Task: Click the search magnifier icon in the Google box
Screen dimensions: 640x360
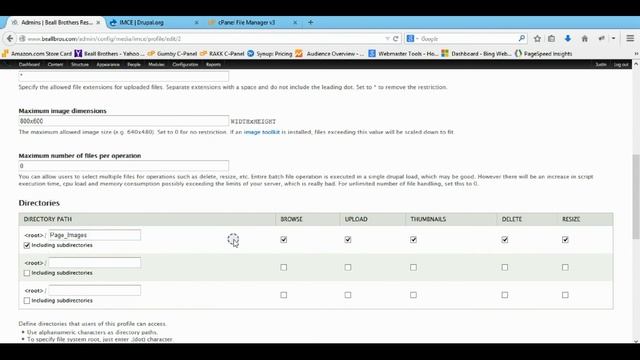Action: 522,38
